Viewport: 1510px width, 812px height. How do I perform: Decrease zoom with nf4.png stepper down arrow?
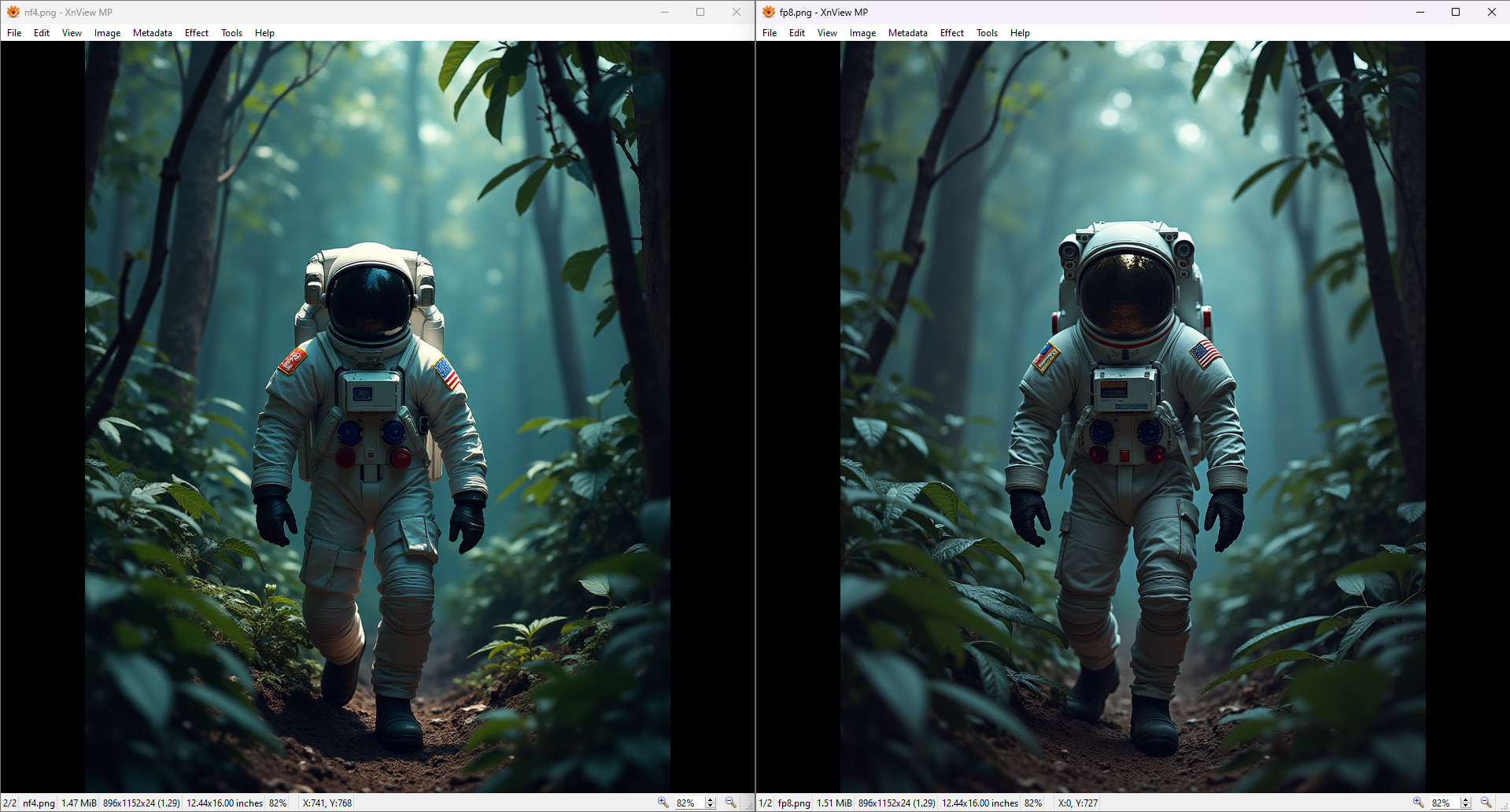point(711,806)
